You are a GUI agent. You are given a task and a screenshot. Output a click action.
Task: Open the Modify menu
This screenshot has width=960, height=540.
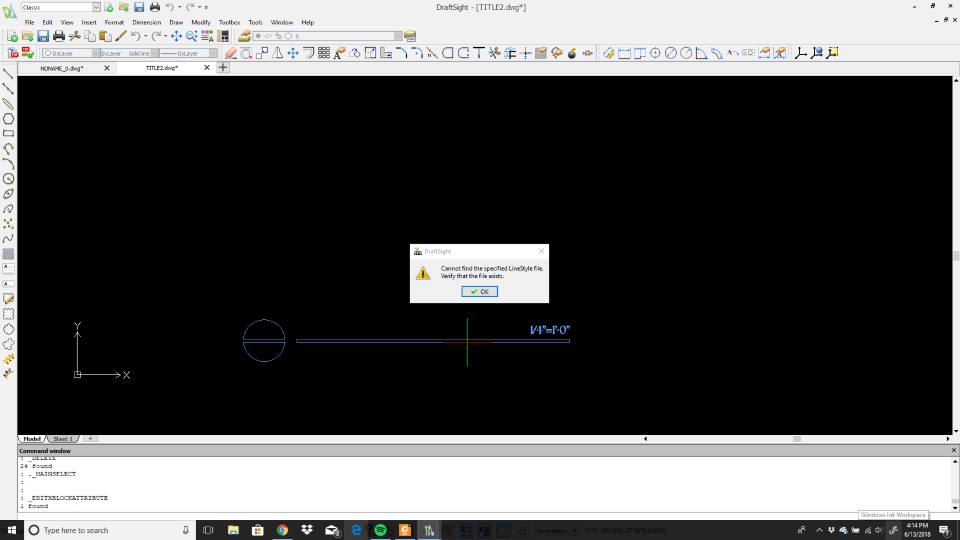[x=200, y=22]
